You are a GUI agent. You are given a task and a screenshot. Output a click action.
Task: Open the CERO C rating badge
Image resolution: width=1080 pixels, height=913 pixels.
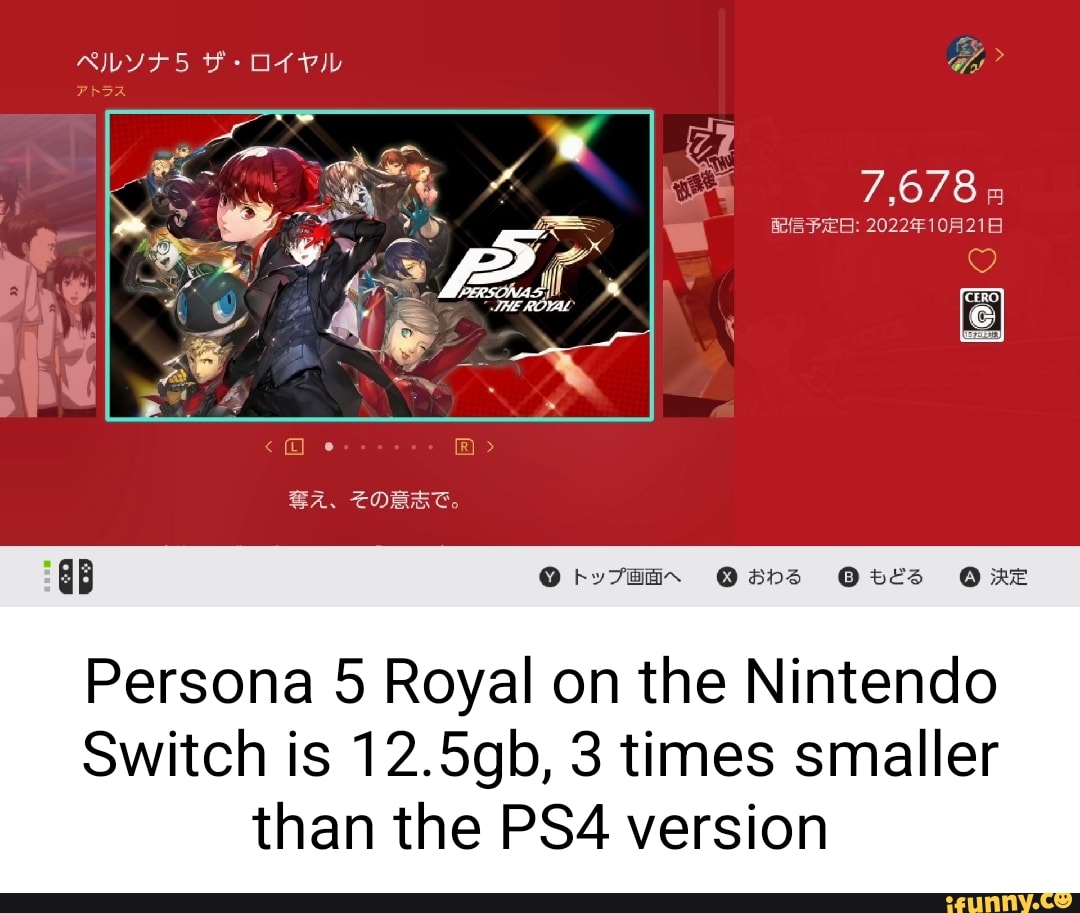982,315
